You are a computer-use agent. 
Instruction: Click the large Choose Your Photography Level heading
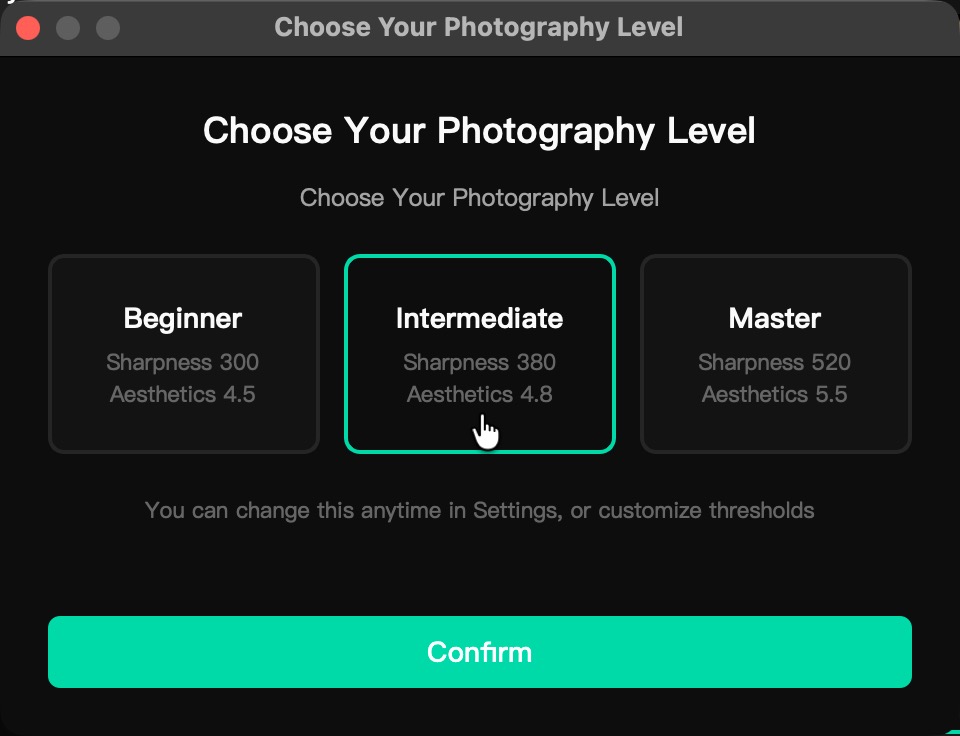pyautogui.click(x=479, y=131)
